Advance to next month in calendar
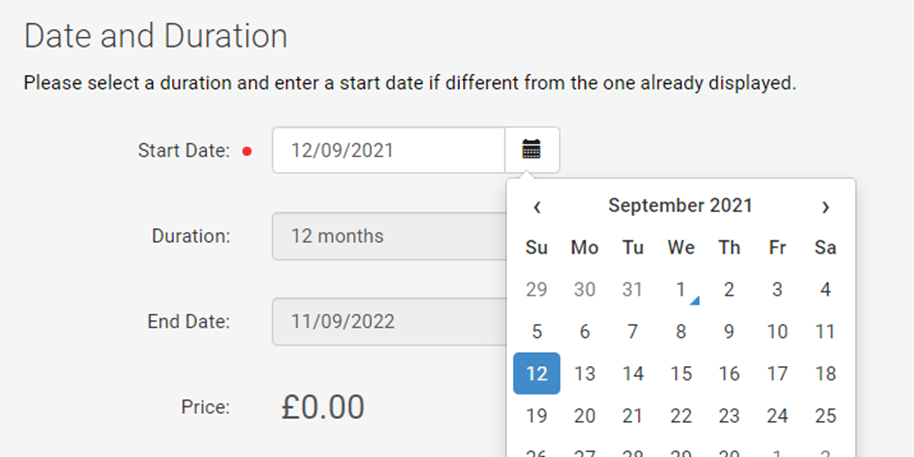 (x=825, y=206)
